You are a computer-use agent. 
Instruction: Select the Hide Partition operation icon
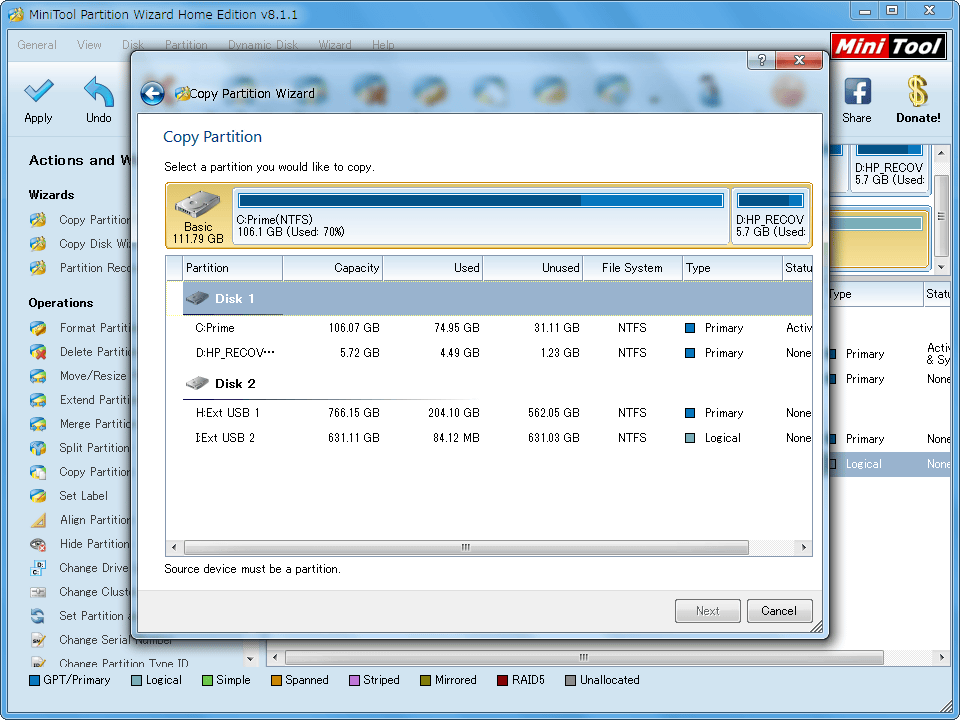pyautogui.click(x=38, y=544)
